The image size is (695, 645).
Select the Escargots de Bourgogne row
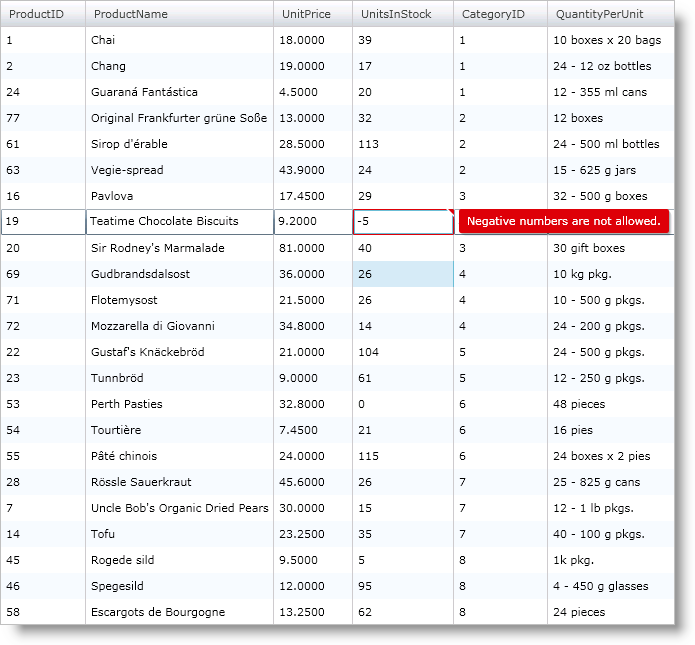point(158,612)
